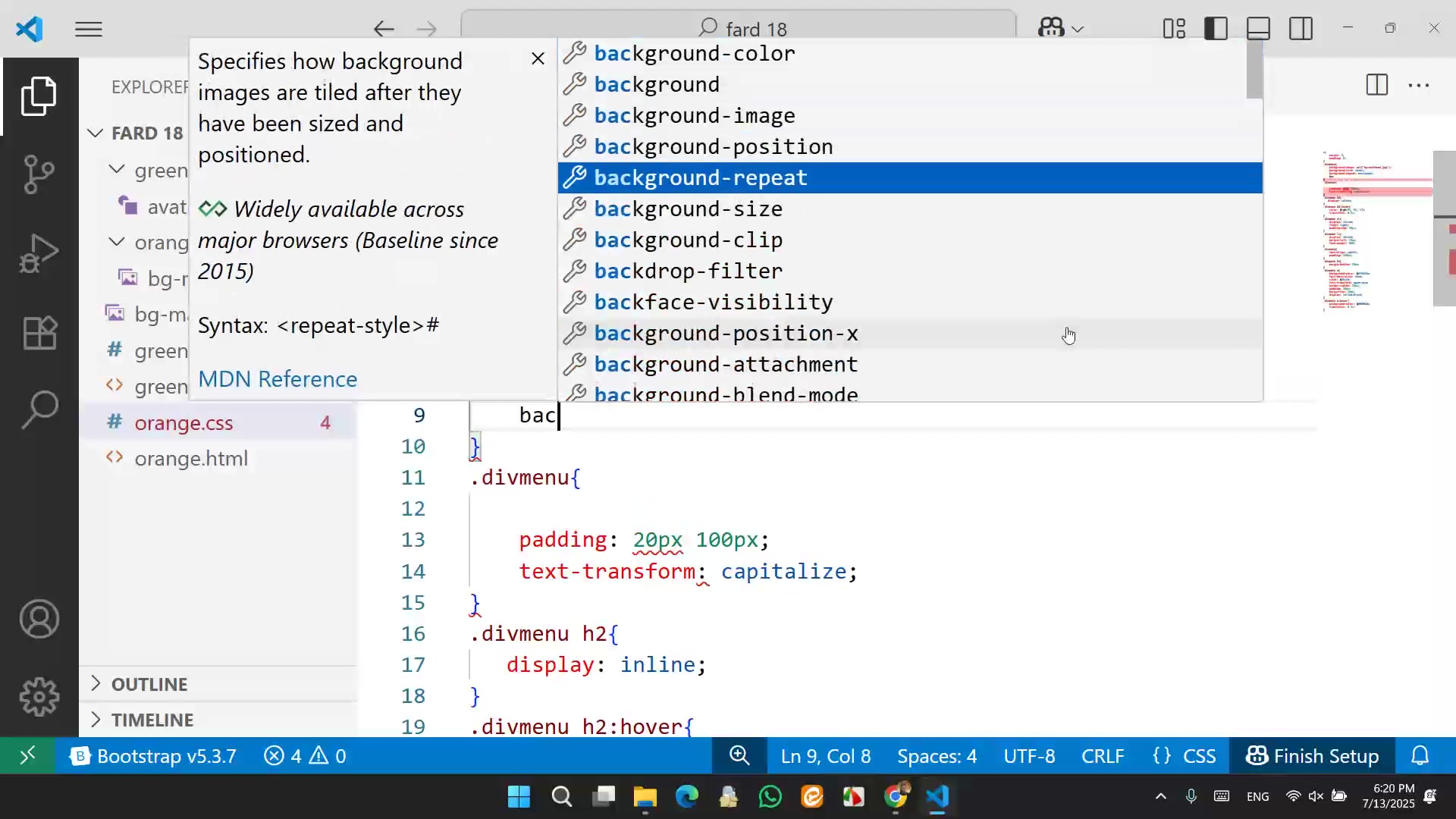The width and height of the screenshot is (1456, 819).
Task: Select background-size suggestion
Action: point(688,209)
